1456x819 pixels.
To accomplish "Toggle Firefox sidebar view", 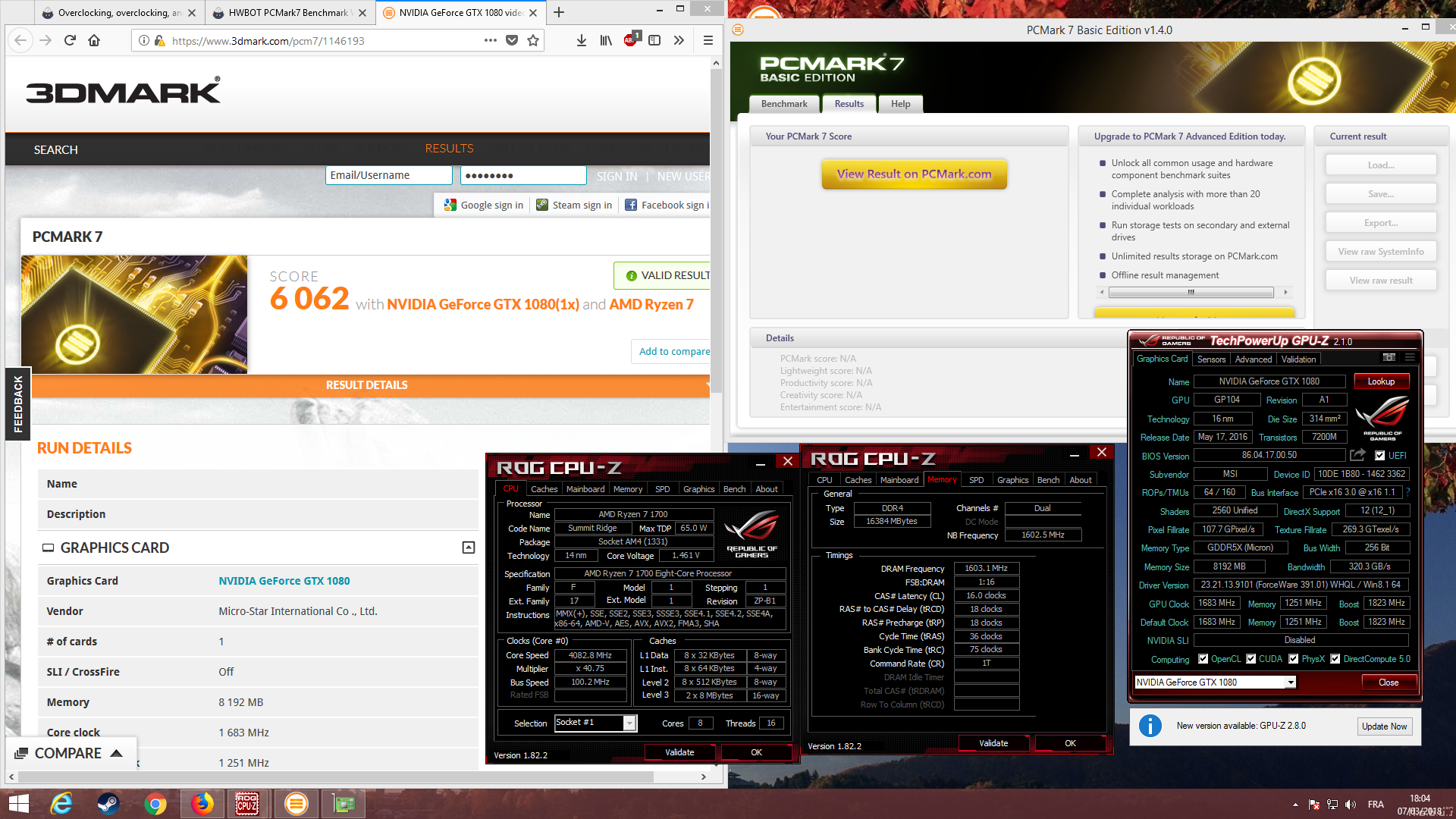I will pos(654,40).
